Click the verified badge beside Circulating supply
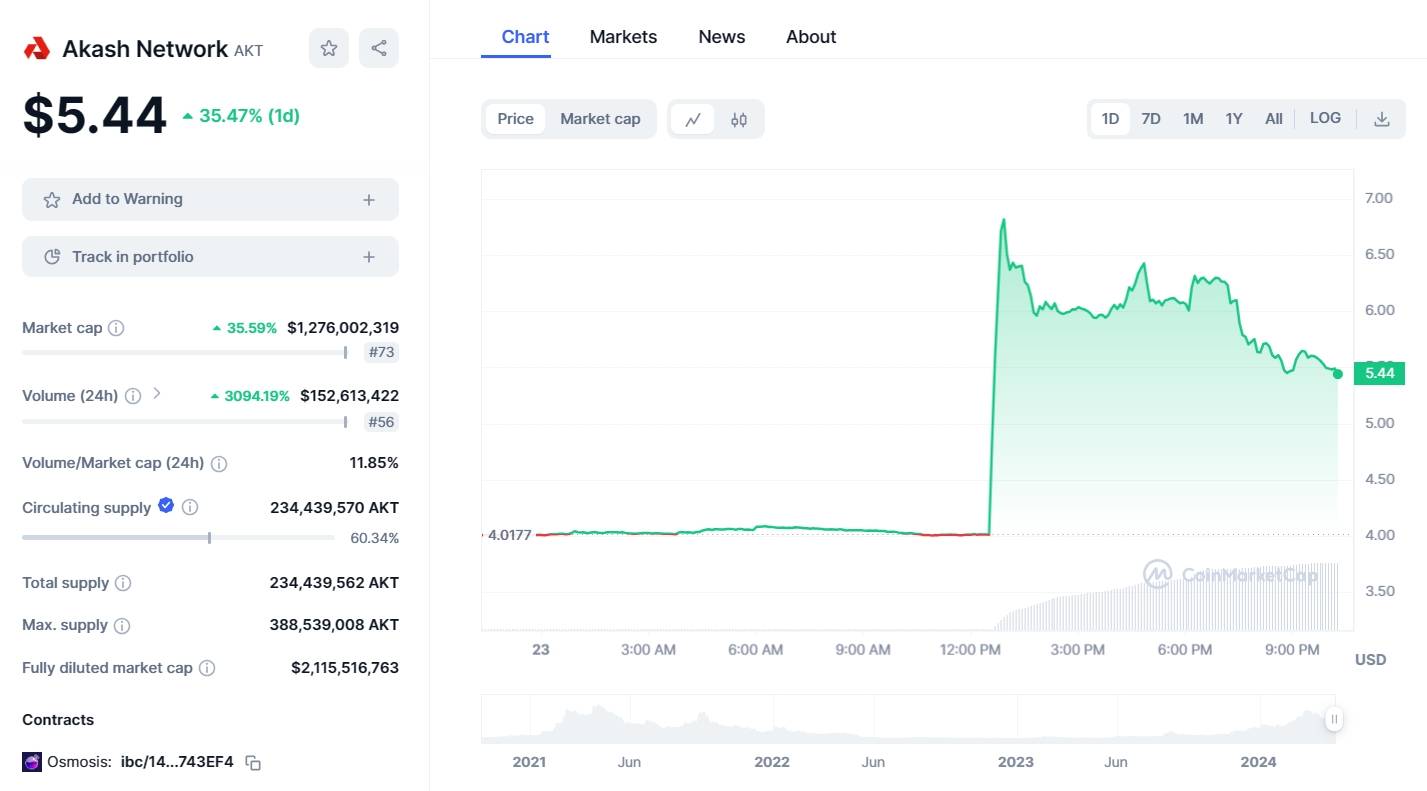The height and width of the screenshot is (791, 1427). 166,506
